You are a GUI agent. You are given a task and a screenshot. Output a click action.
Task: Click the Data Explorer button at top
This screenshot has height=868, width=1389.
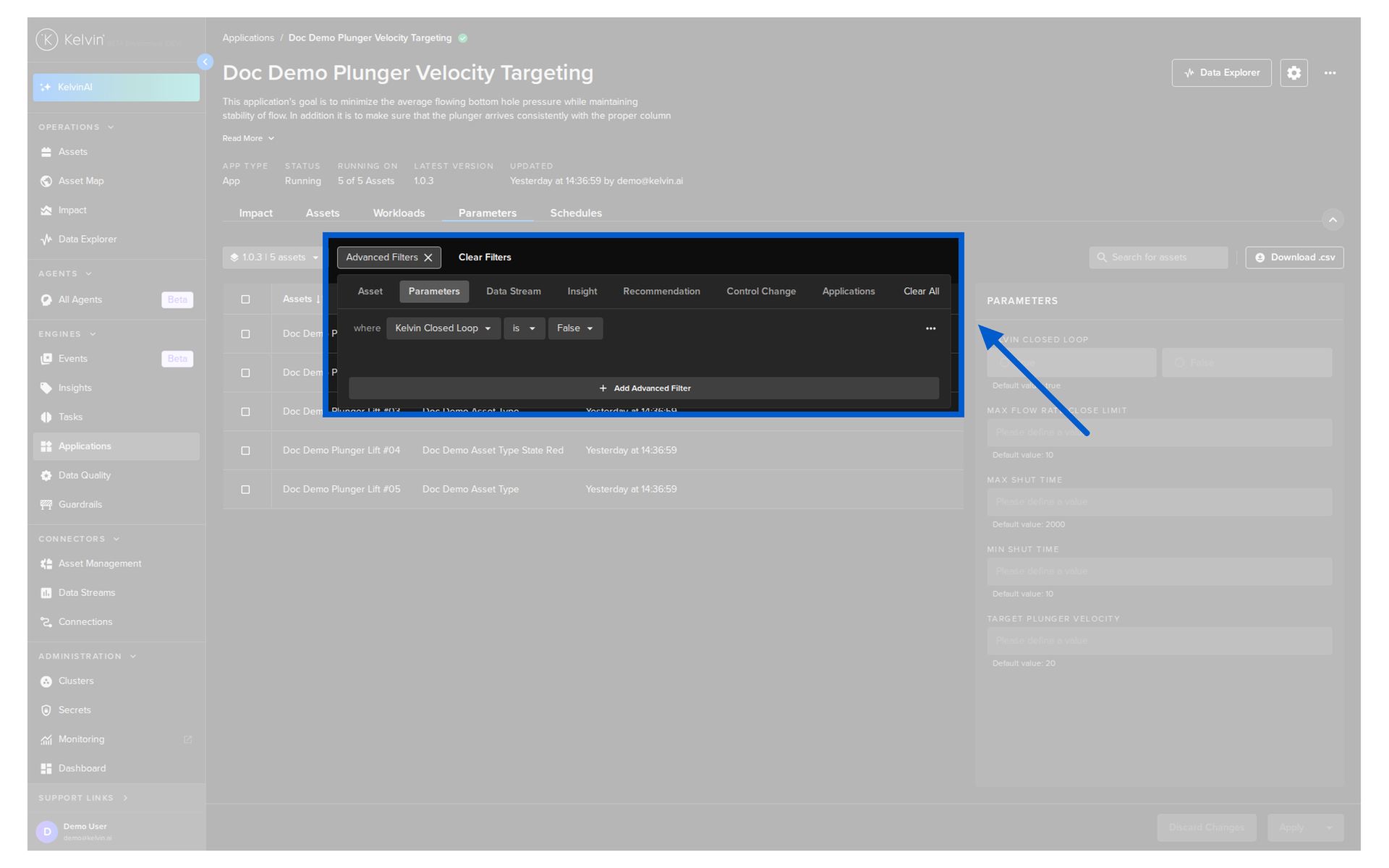point(1221,73)
